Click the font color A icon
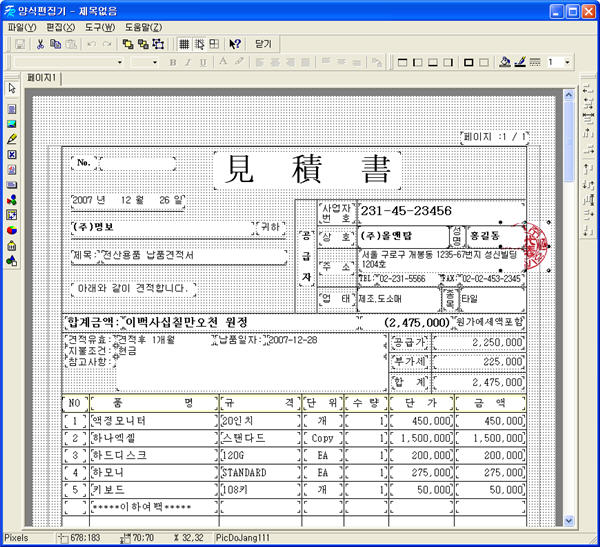The image size is (600, 547). 223,62
